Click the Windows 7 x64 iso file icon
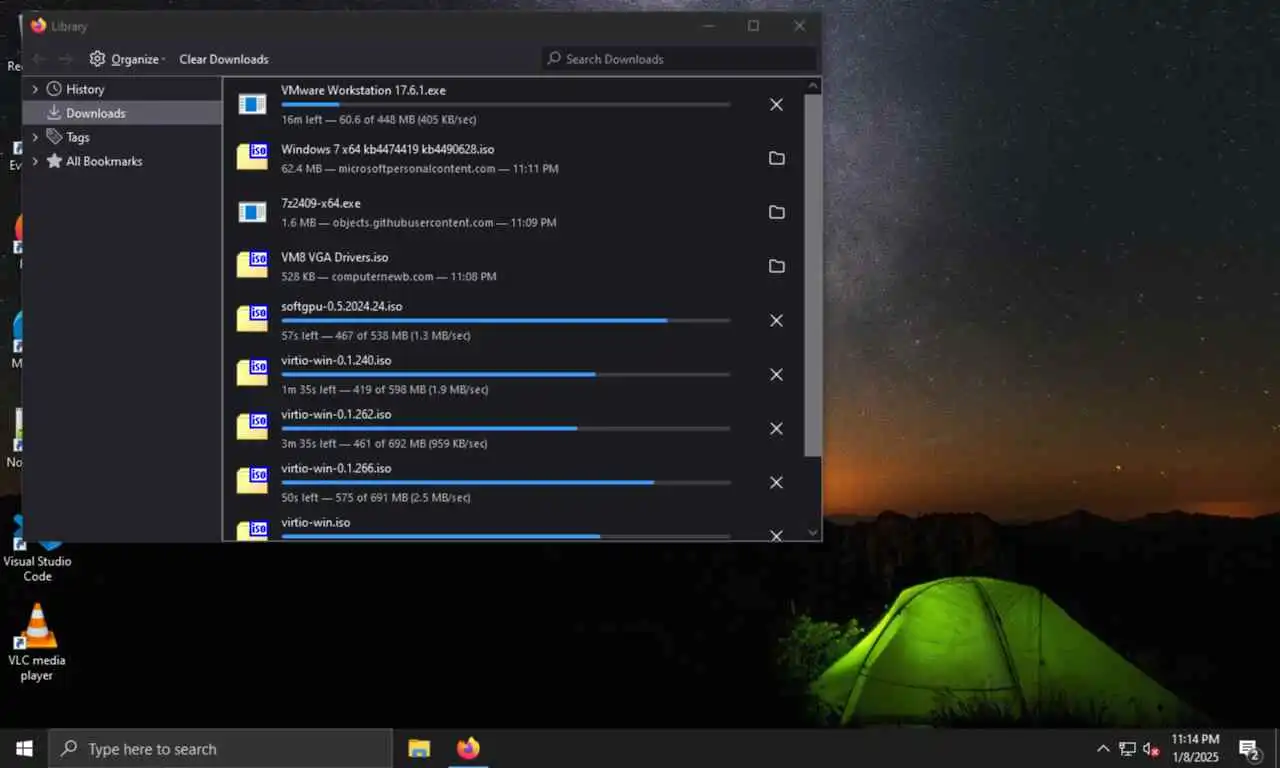This screenshot has height=768, width=1280. point(252,157)
